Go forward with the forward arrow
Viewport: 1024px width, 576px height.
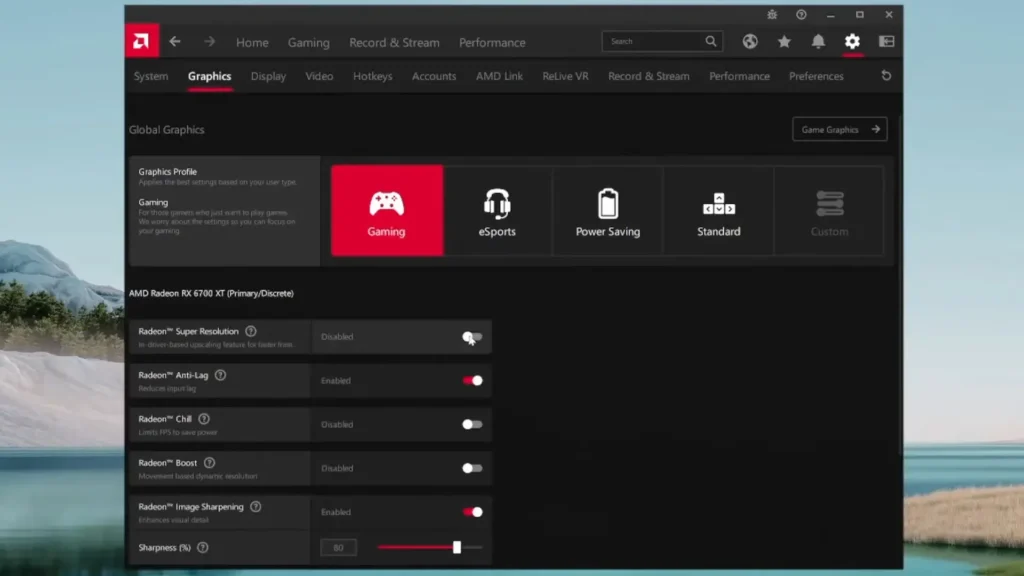[x=209, y=41]
